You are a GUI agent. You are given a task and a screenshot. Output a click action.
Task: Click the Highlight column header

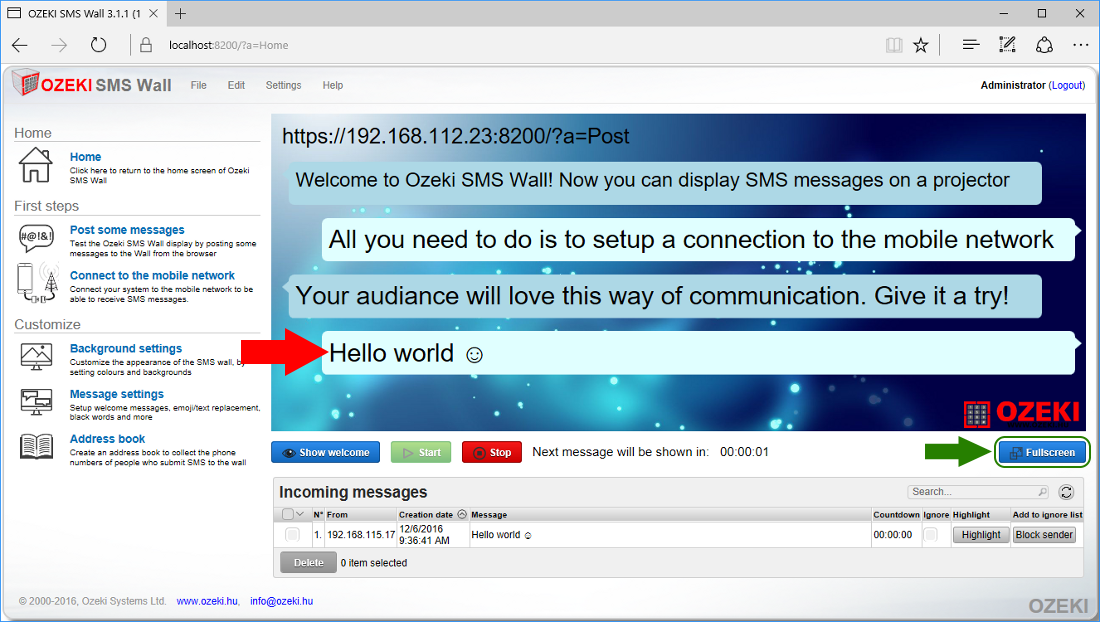(971, 515)
